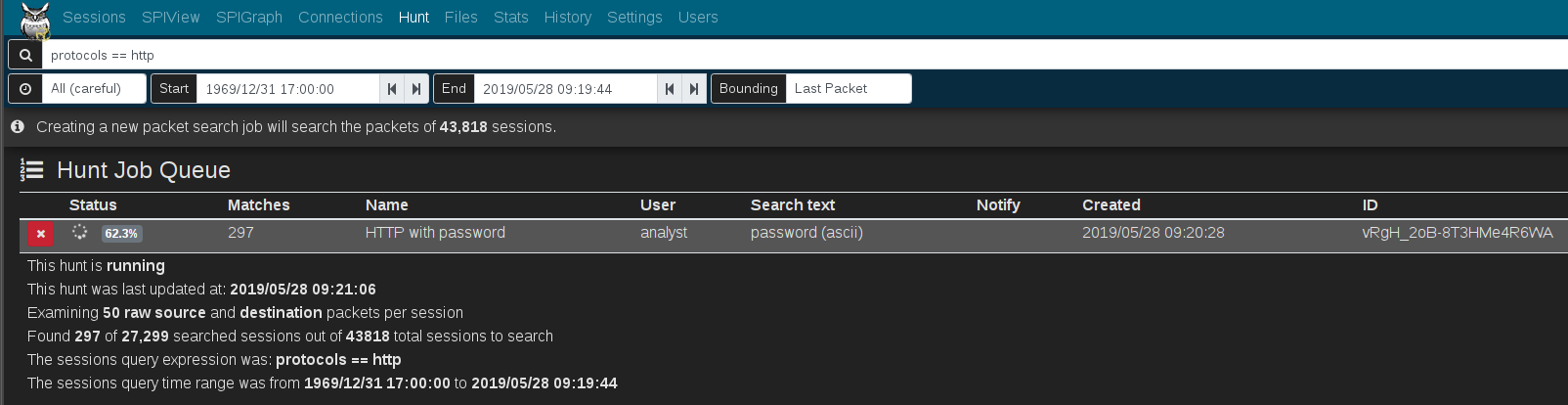
Task: Open the Bounding Last Packet dropdown
Action: (x=848, y=89)
